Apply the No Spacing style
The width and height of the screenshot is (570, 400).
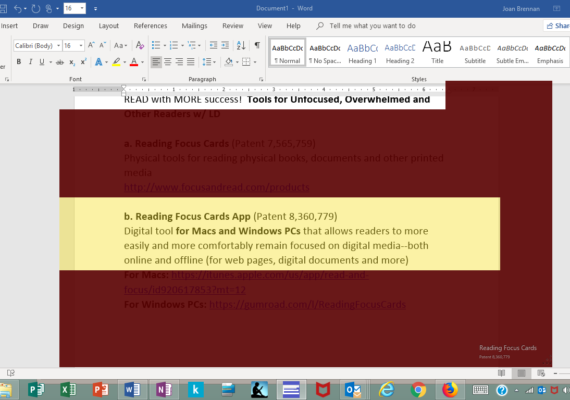(x=325, y=52)
